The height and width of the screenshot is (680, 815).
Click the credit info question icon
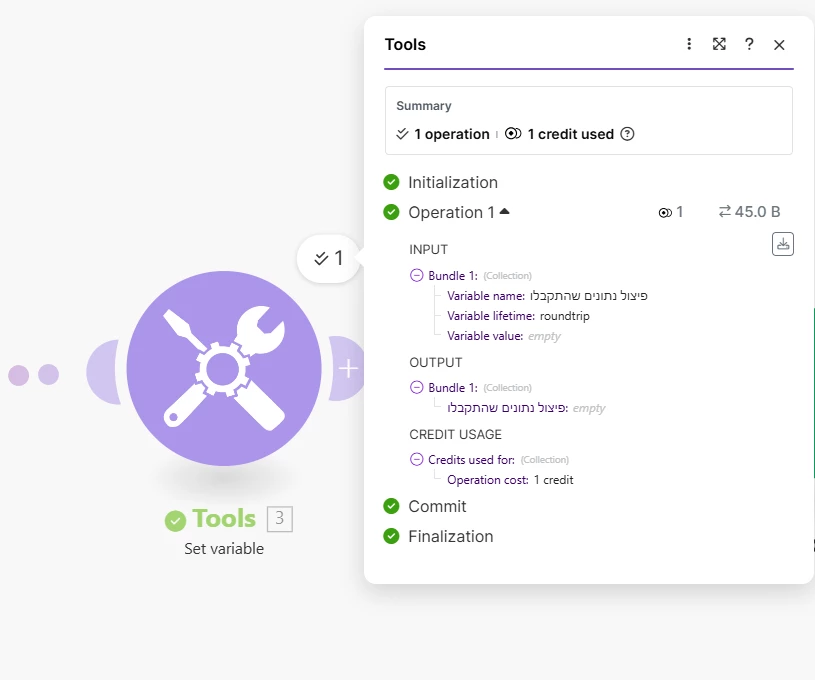(x=628, y=134)
